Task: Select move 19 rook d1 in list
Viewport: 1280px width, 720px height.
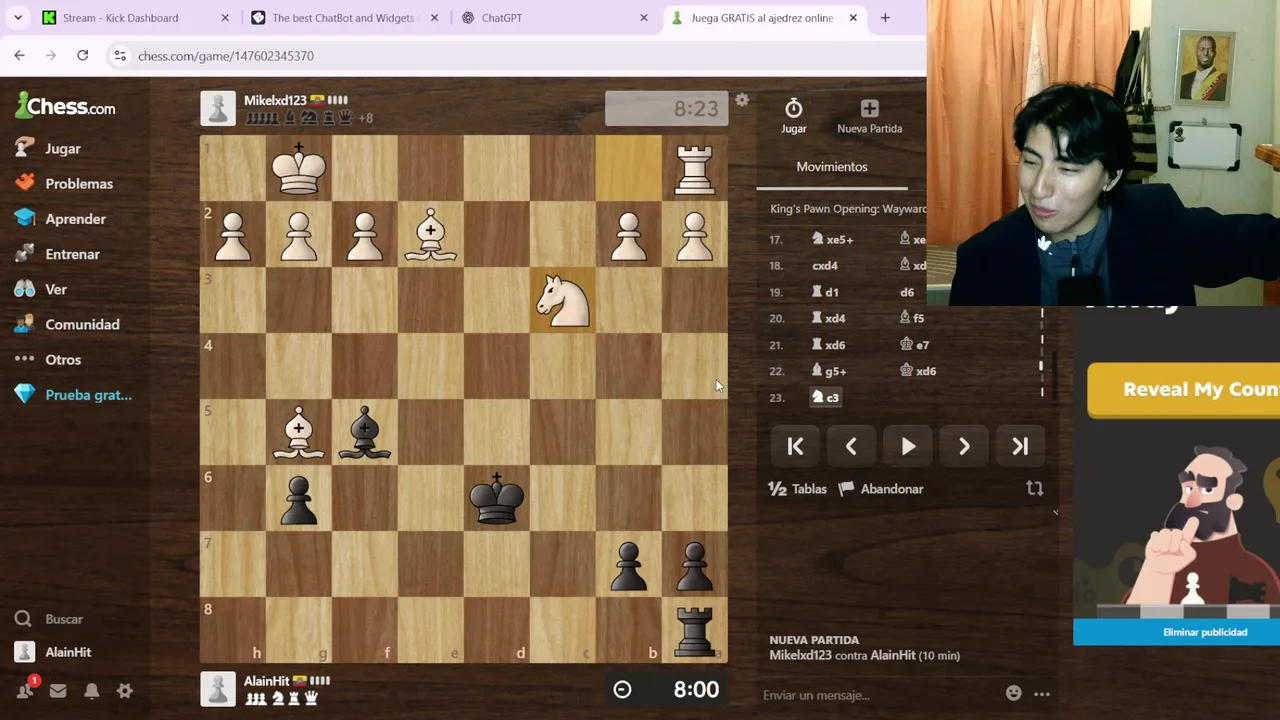Action: 826,292
